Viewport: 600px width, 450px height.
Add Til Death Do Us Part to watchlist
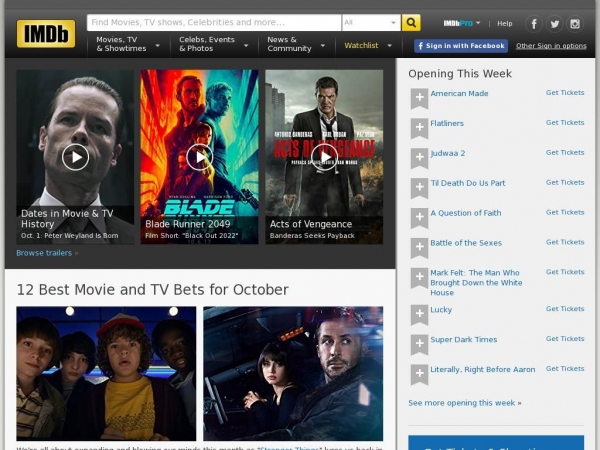419,188
